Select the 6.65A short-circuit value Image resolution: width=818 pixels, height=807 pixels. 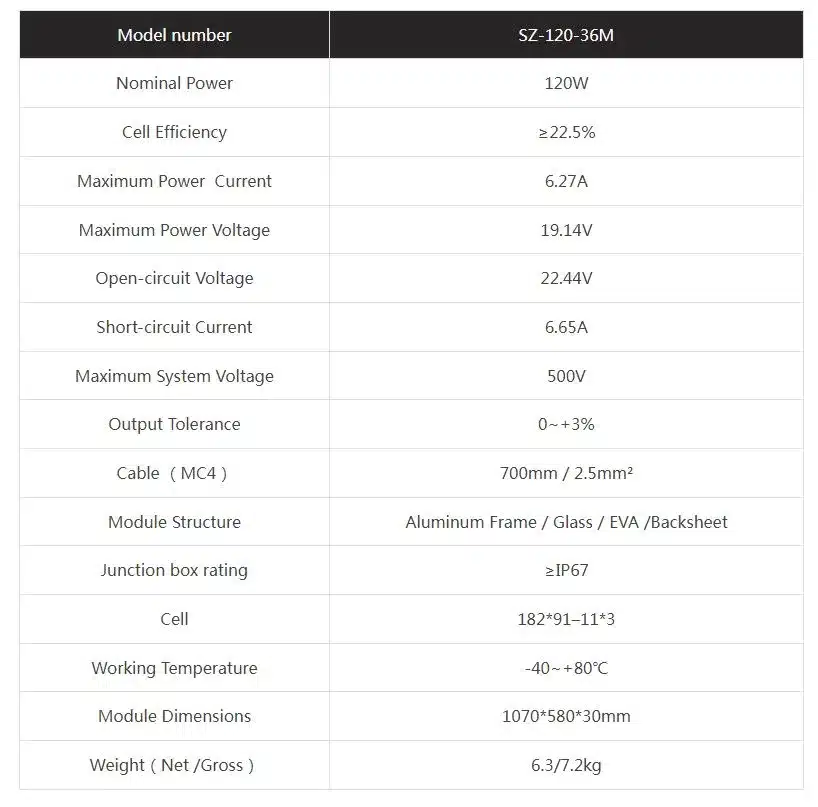(x=566, y=327)
